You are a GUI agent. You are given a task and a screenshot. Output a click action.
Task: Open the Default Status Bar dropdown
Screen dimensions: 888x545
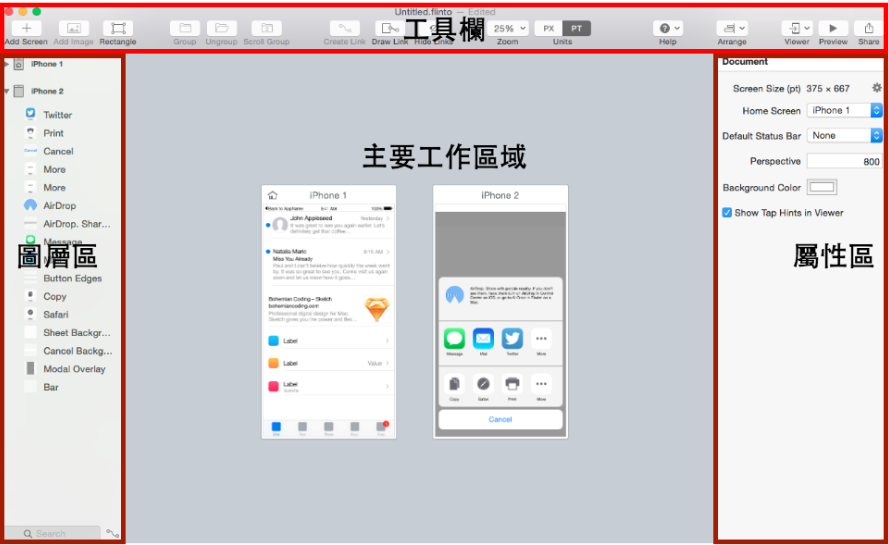(x=844, y=135)
